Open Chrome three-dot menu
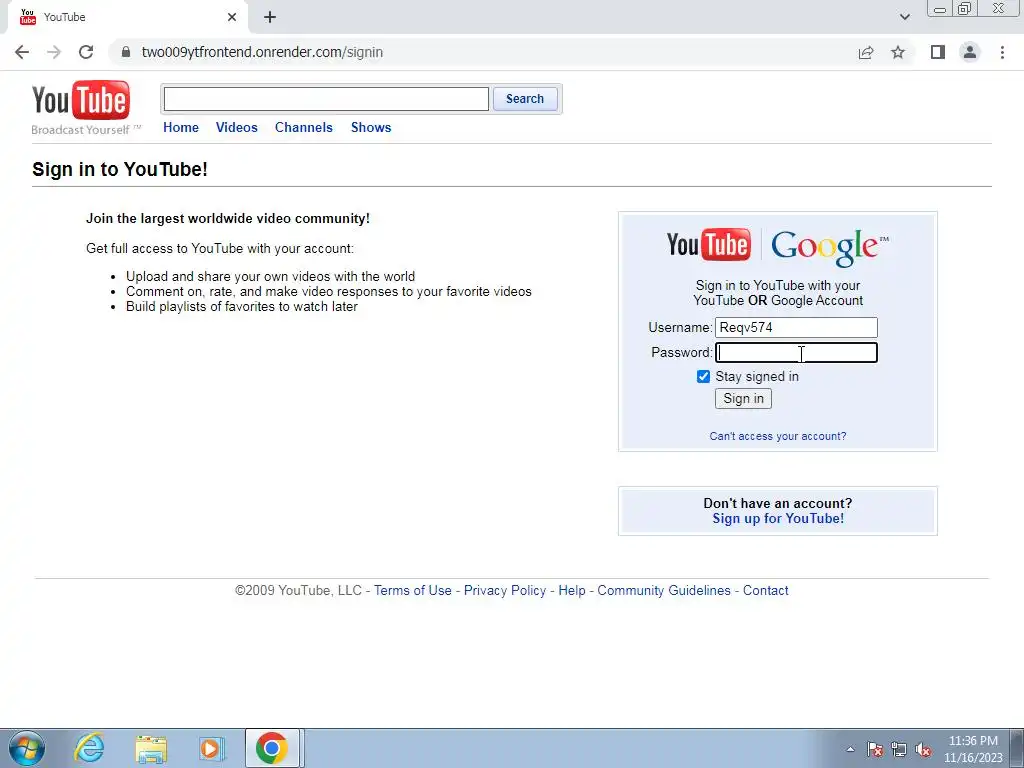 [1002, 52]
